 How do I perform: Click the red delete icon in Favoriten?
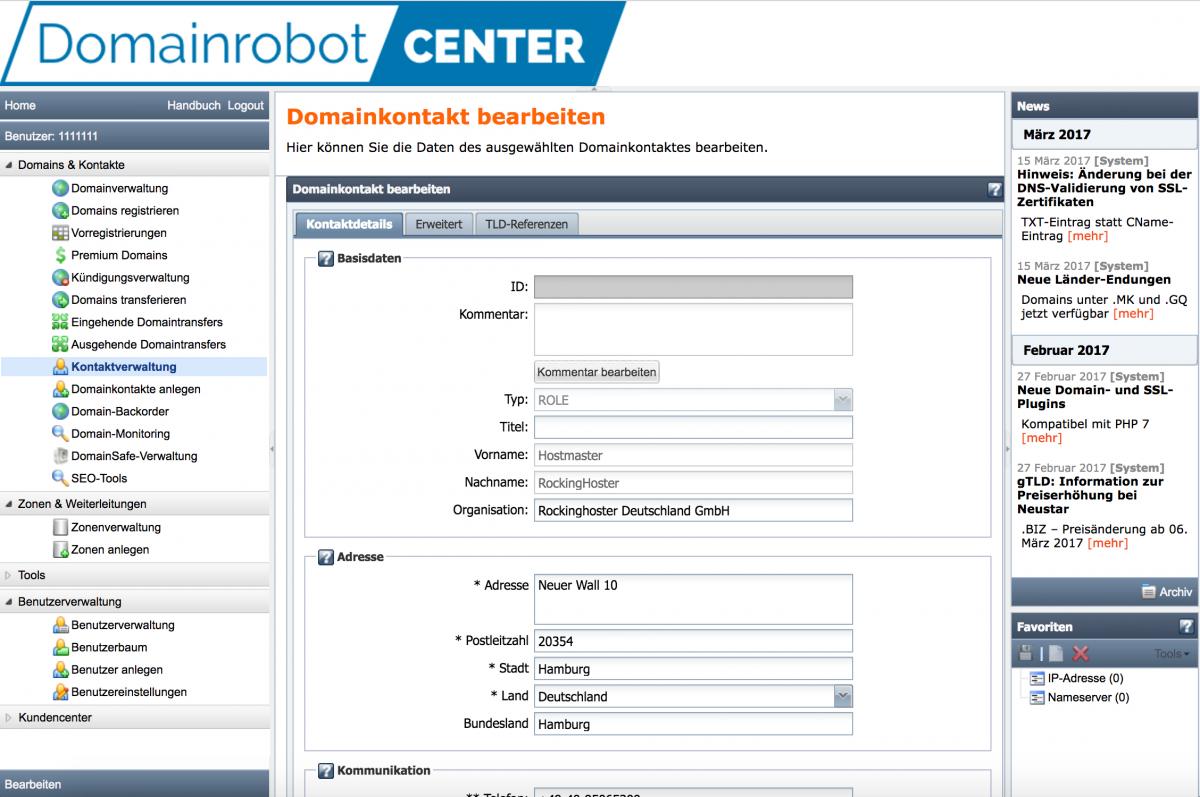pos(1080,654)
